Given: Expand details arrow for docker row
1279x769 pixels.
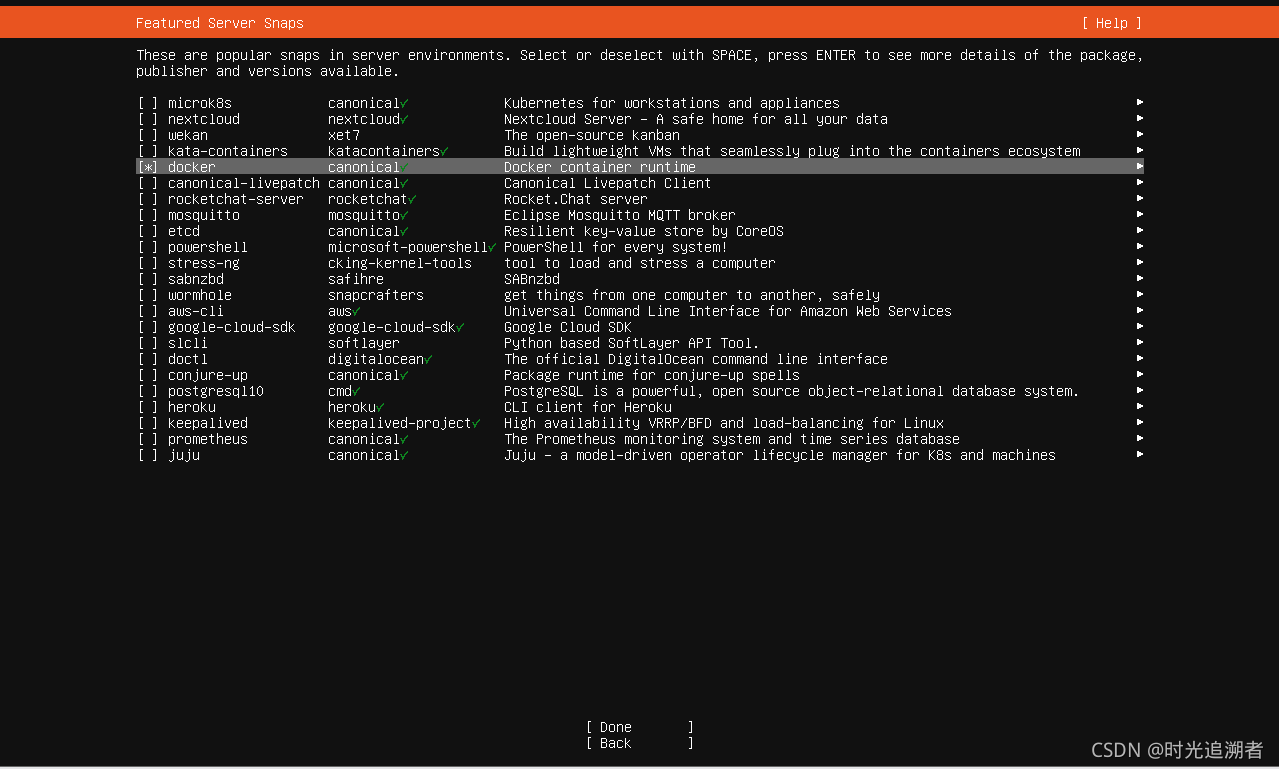Looking at the screenshot, I should 1140,166.
